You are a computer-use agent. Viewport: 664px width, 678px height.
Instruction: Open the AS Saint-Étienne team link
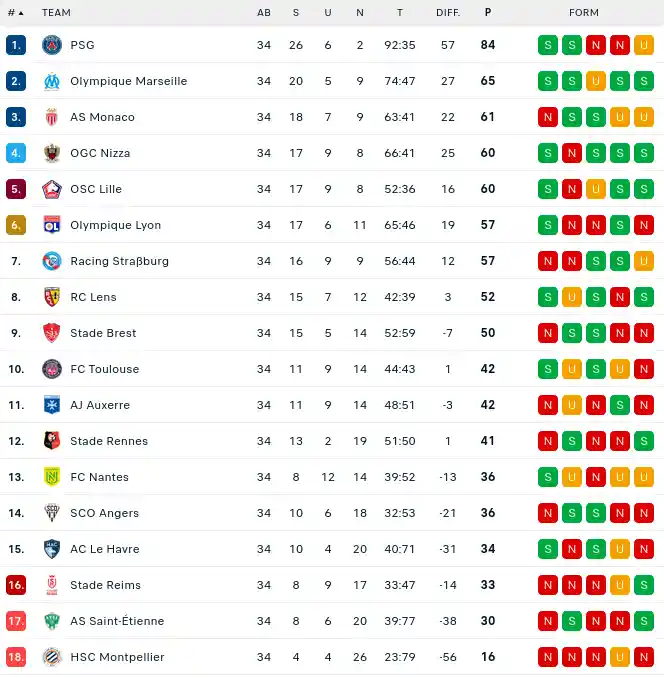[x=117, y=621]
